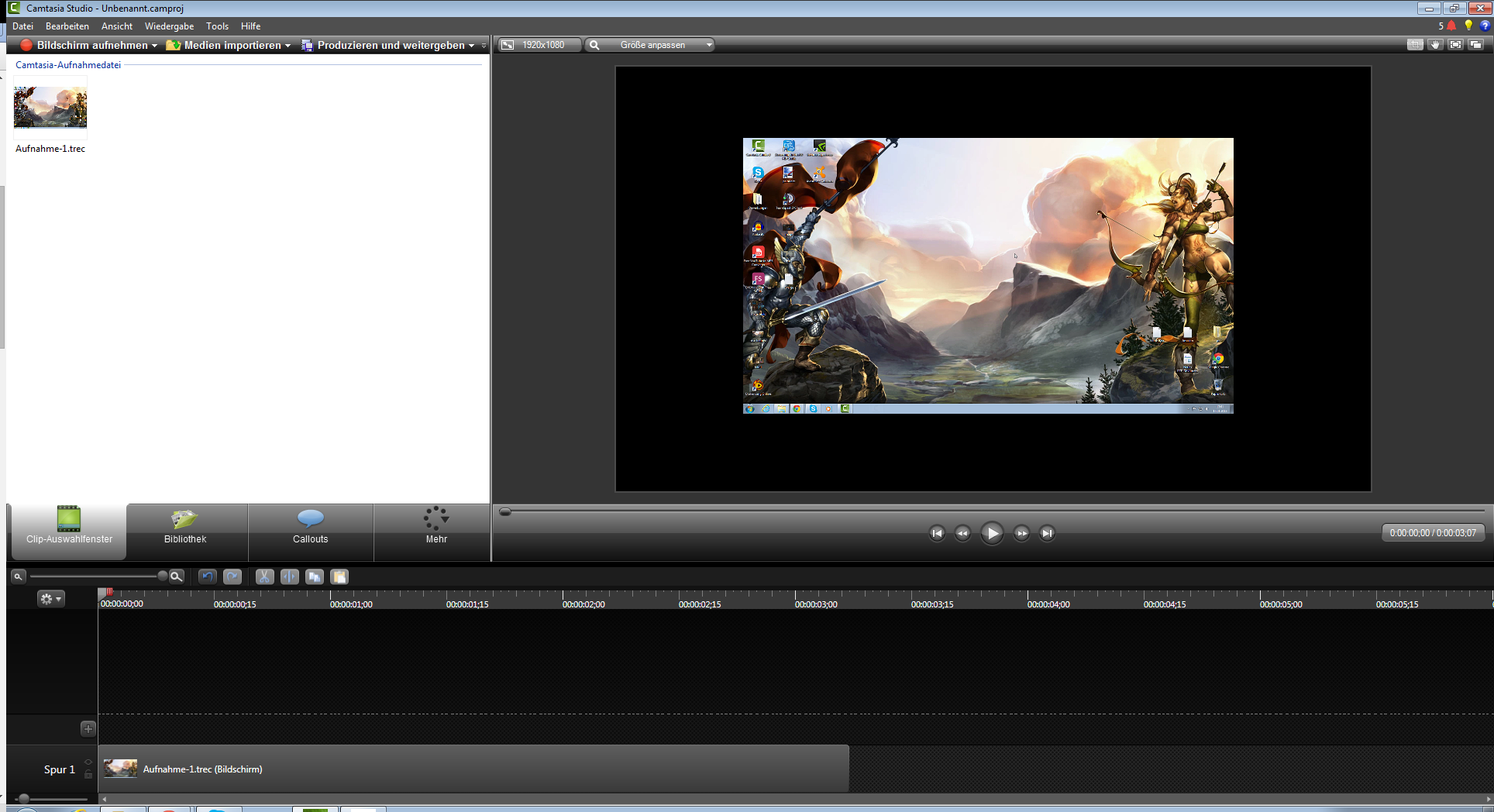Expand toolbar overflow chevron beside Produzieren

click(484, 46)
